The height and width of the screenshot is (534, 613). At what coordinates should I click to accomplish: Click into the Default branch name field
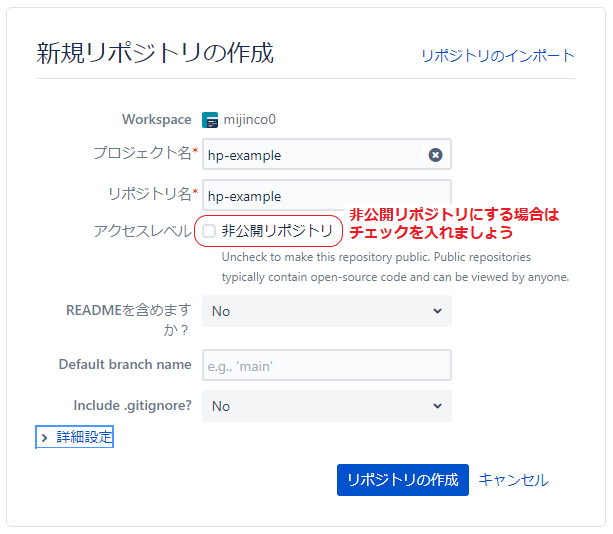[326, 366]
